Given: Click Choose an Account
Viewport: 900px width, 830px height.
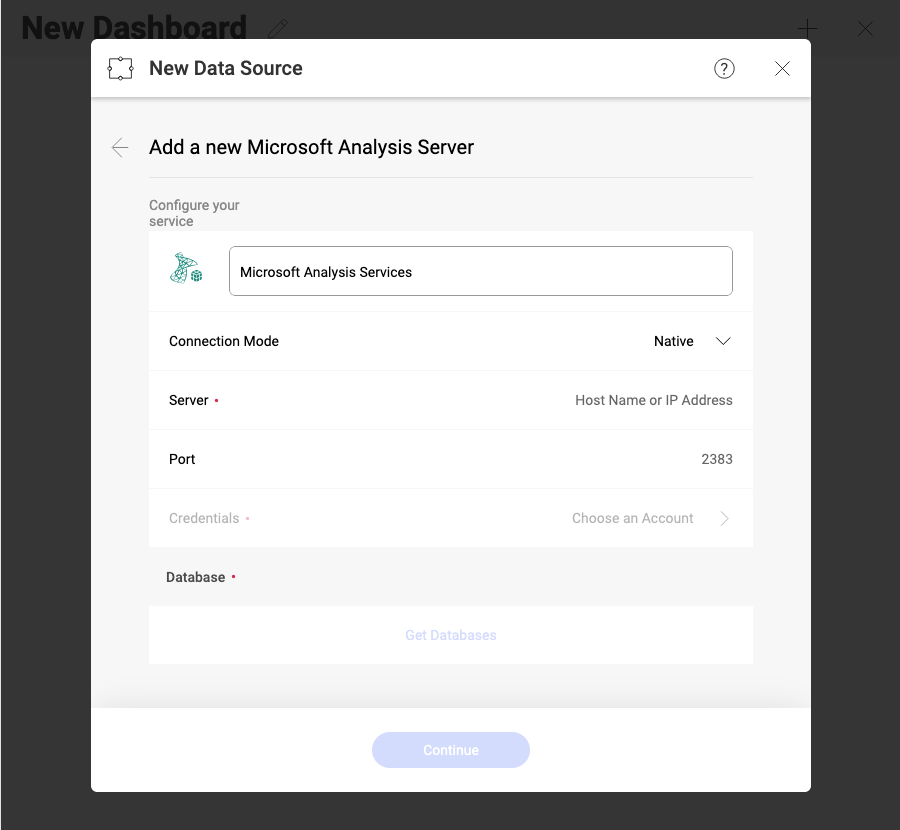Looking at the screenshot, I should coord(632,518).
